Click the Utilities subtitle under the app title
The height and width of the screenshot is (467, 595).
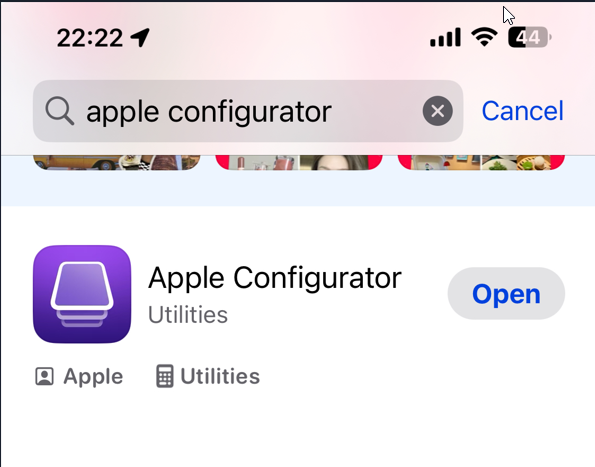(x=188, y=314)
